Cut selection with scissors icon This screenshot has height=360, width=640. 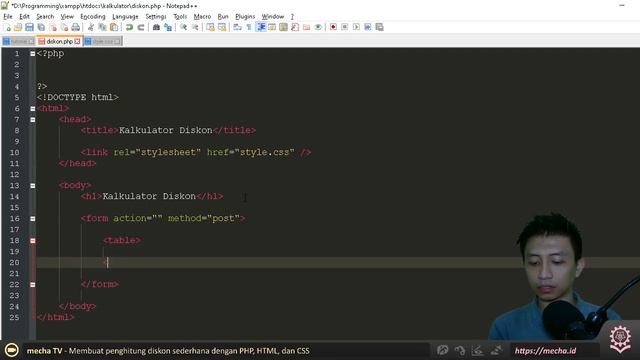(91, 27)
